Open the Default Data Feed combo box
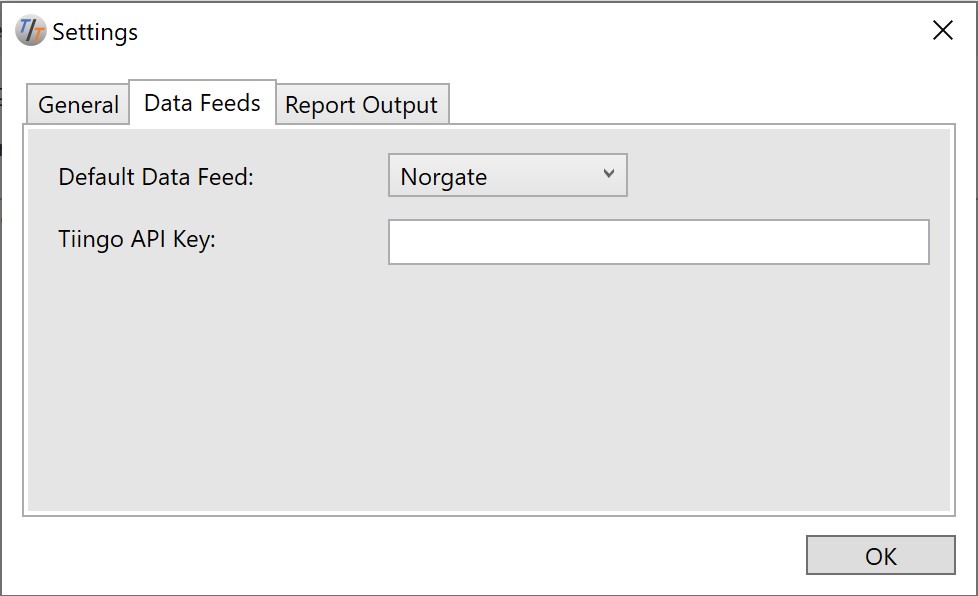Screen dimensions: 978x596 pos(508,176)
